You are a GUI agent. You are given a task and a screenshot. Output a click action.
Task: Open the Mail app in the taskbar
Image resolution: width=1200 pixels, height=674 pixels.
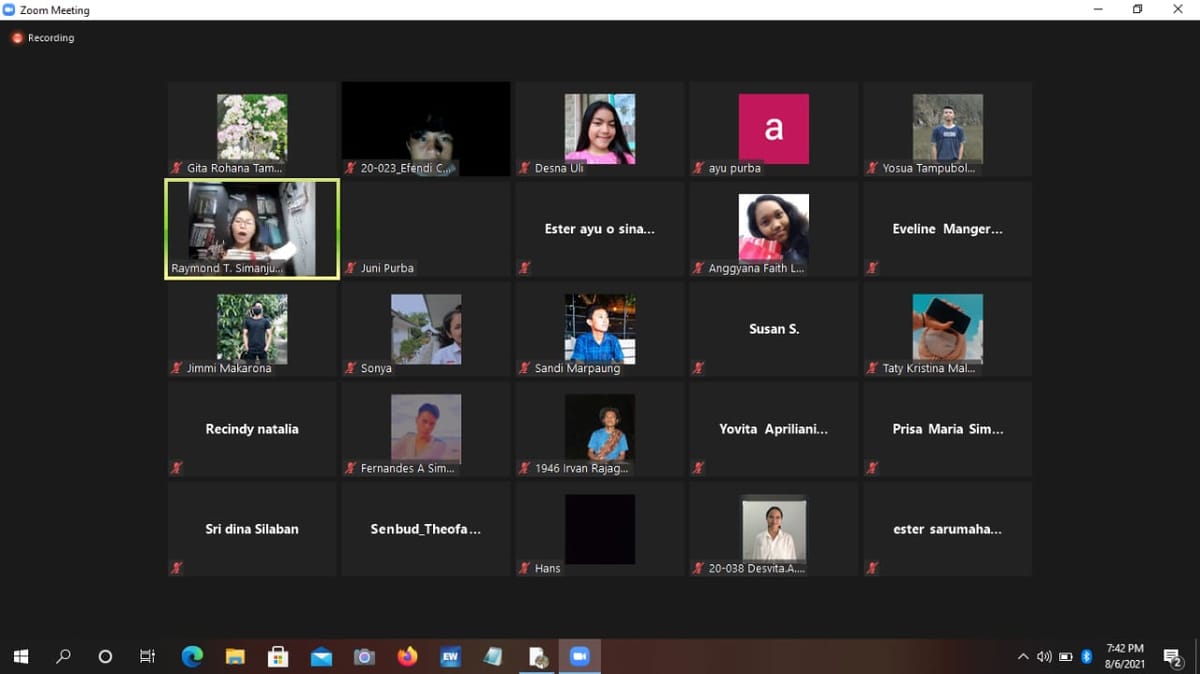(321, 657)
